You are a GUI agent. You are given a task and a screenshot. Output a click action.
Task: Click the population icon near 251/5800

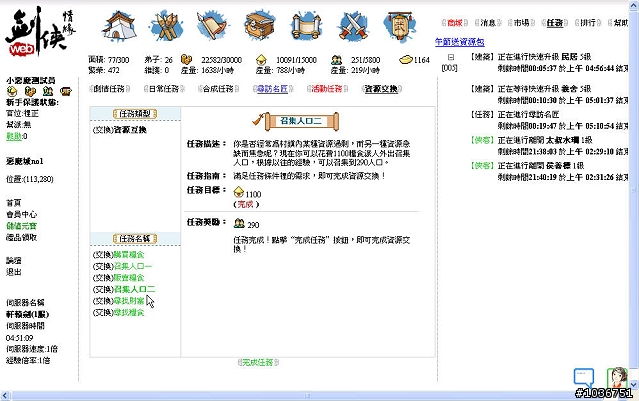point(336,60)
